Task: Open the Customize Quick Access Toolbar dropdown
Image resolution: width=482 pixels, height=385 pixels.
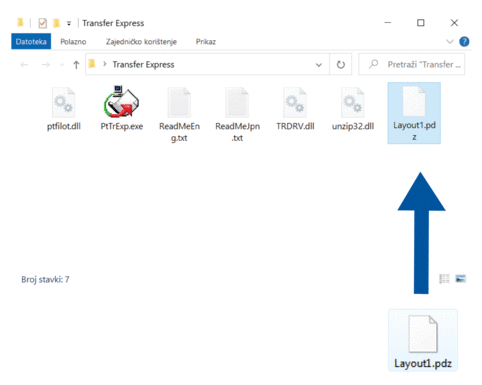Action: [69, 23]
